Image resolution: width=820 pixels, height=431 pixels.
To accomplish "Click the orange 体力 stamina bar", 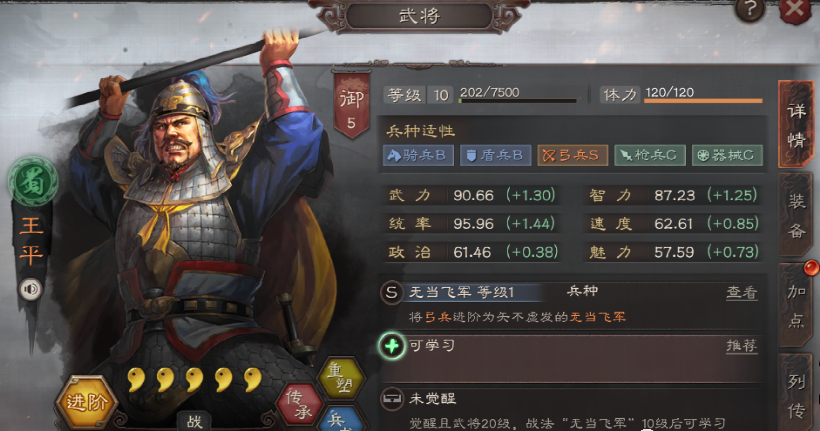I will point(703,100).
